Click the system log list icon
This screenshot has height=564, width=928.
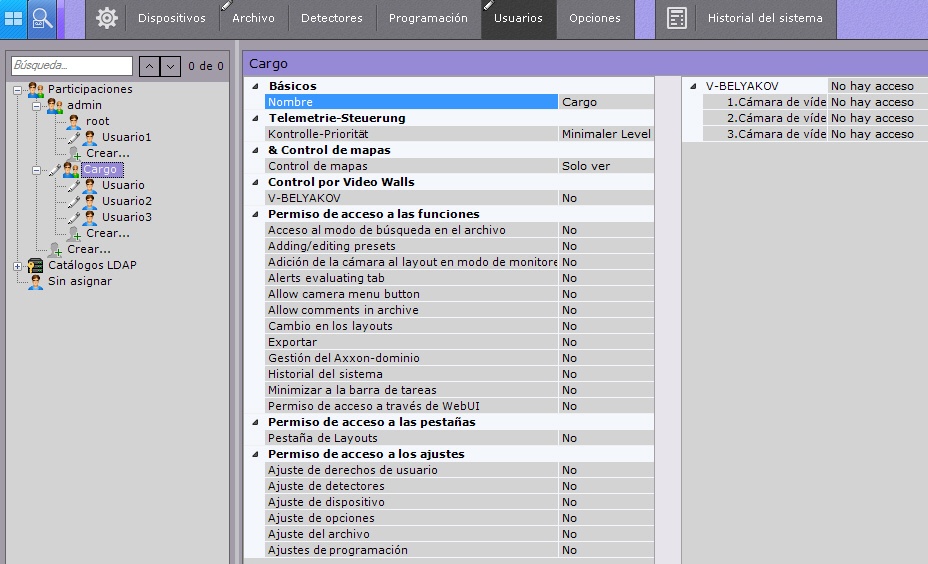coord(677,18)
